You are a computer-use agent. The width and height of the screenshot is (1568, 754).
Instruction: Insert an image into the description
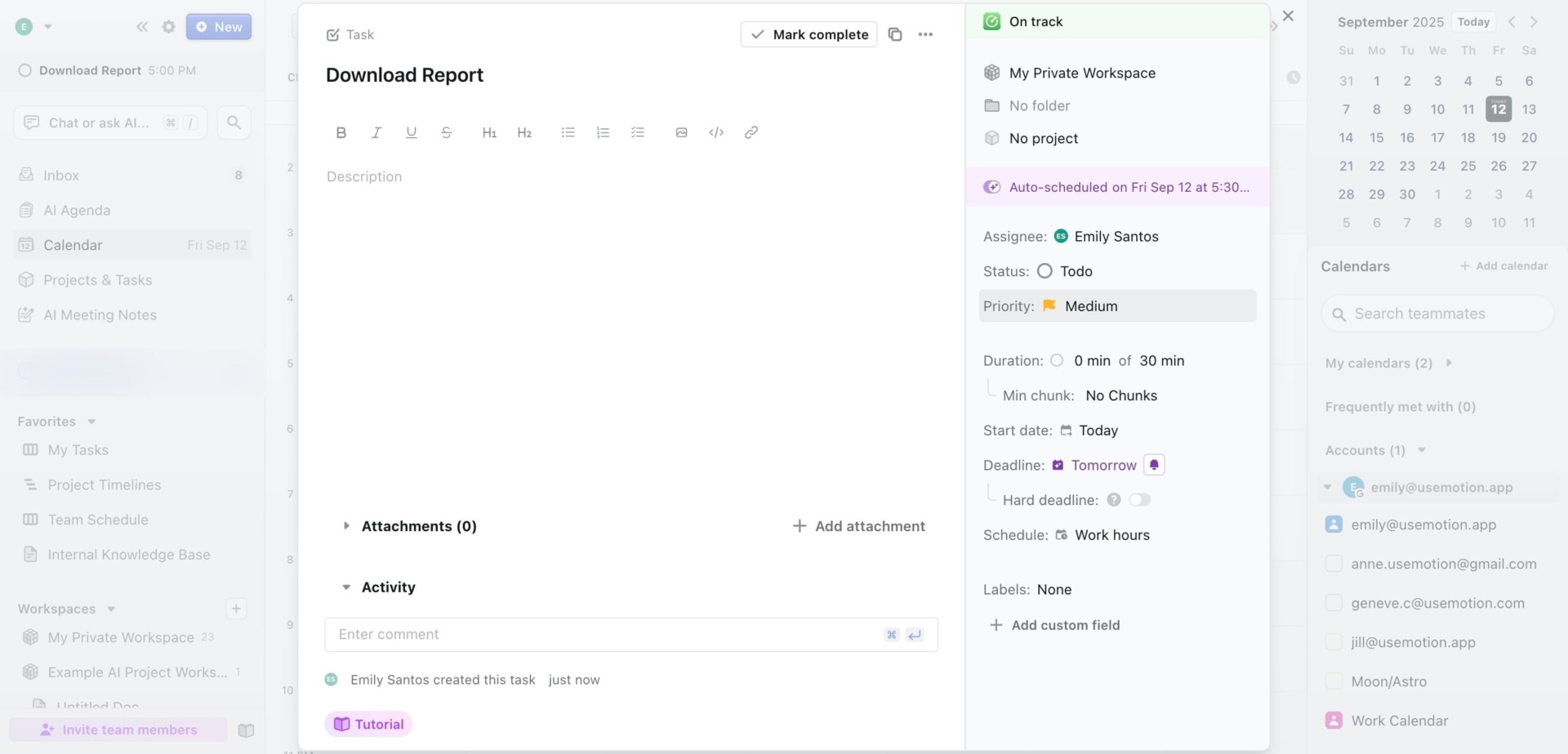[682, 132]
